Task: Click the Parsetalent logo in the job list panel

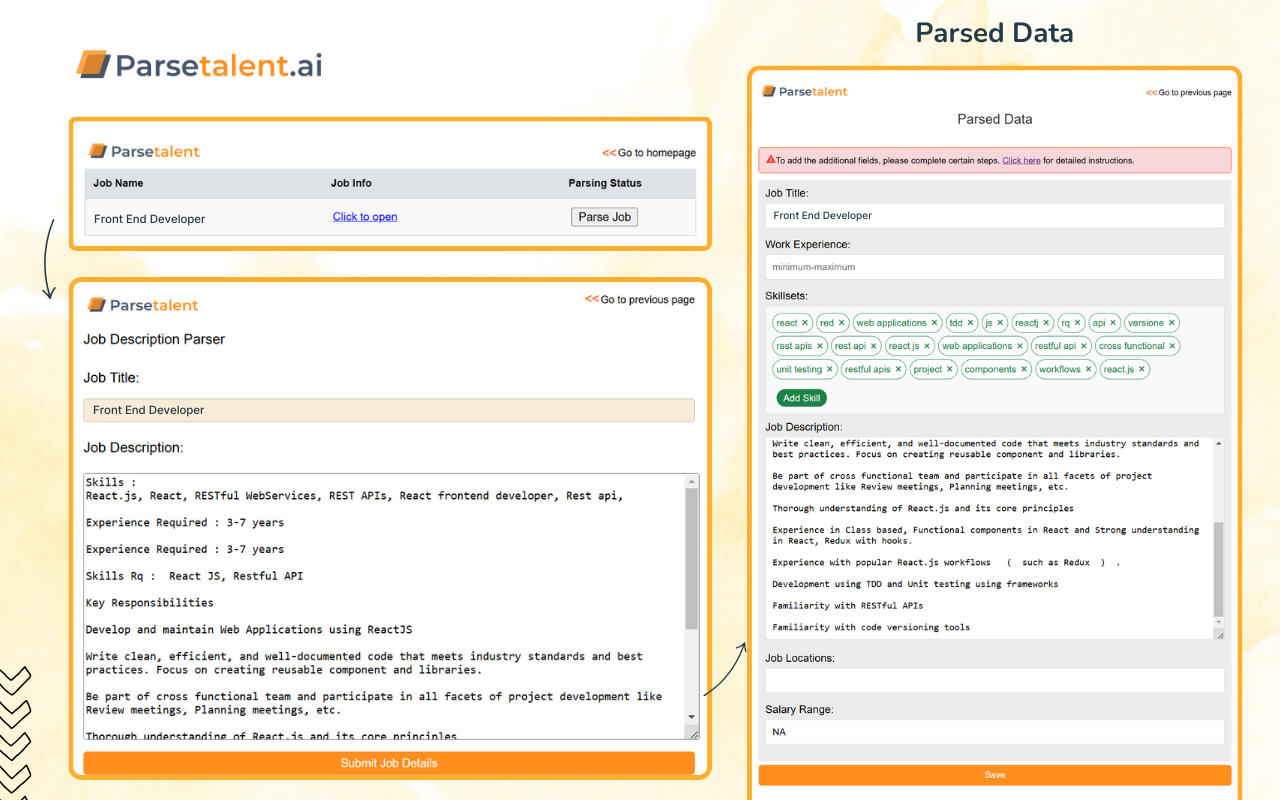Action: (144, 151)
